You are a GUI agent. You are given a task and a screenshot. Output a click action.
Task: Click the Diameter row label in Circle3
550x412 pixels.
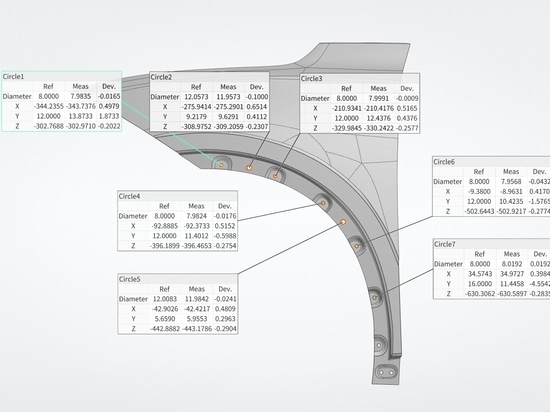pos(315,99)
